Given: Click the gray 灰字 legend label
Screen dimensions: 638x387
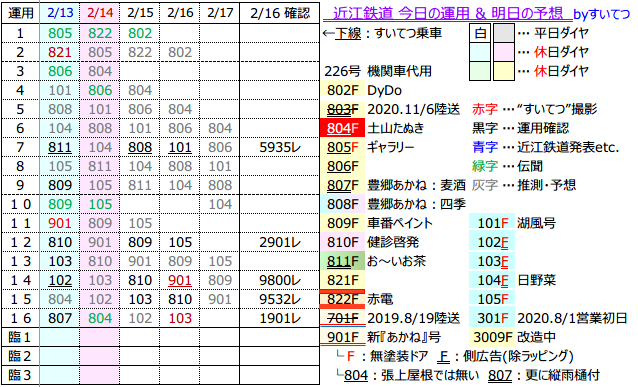Looking at the screenshot, I should (485, 185).
